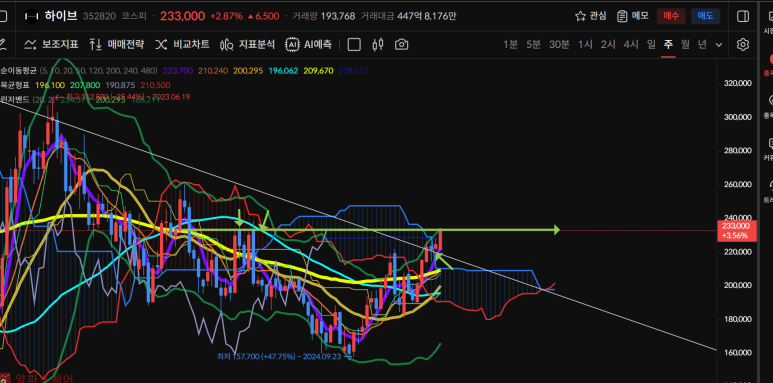Click moving average value 209,670
773x383 pixels.
[318, 71]
